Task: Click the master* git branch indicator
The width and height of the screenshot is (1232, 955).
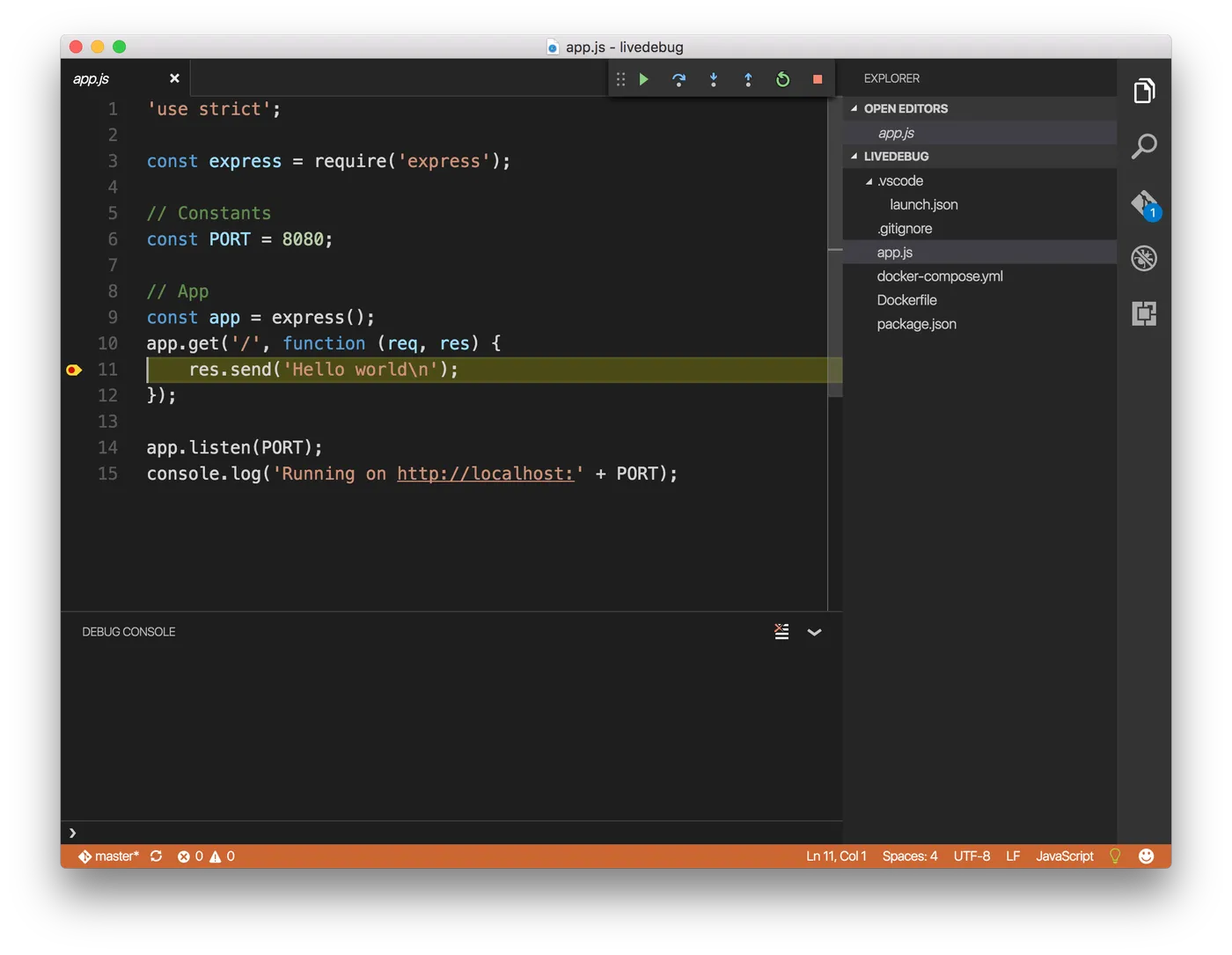Action: pyautogui.click(x=108, y=856)
